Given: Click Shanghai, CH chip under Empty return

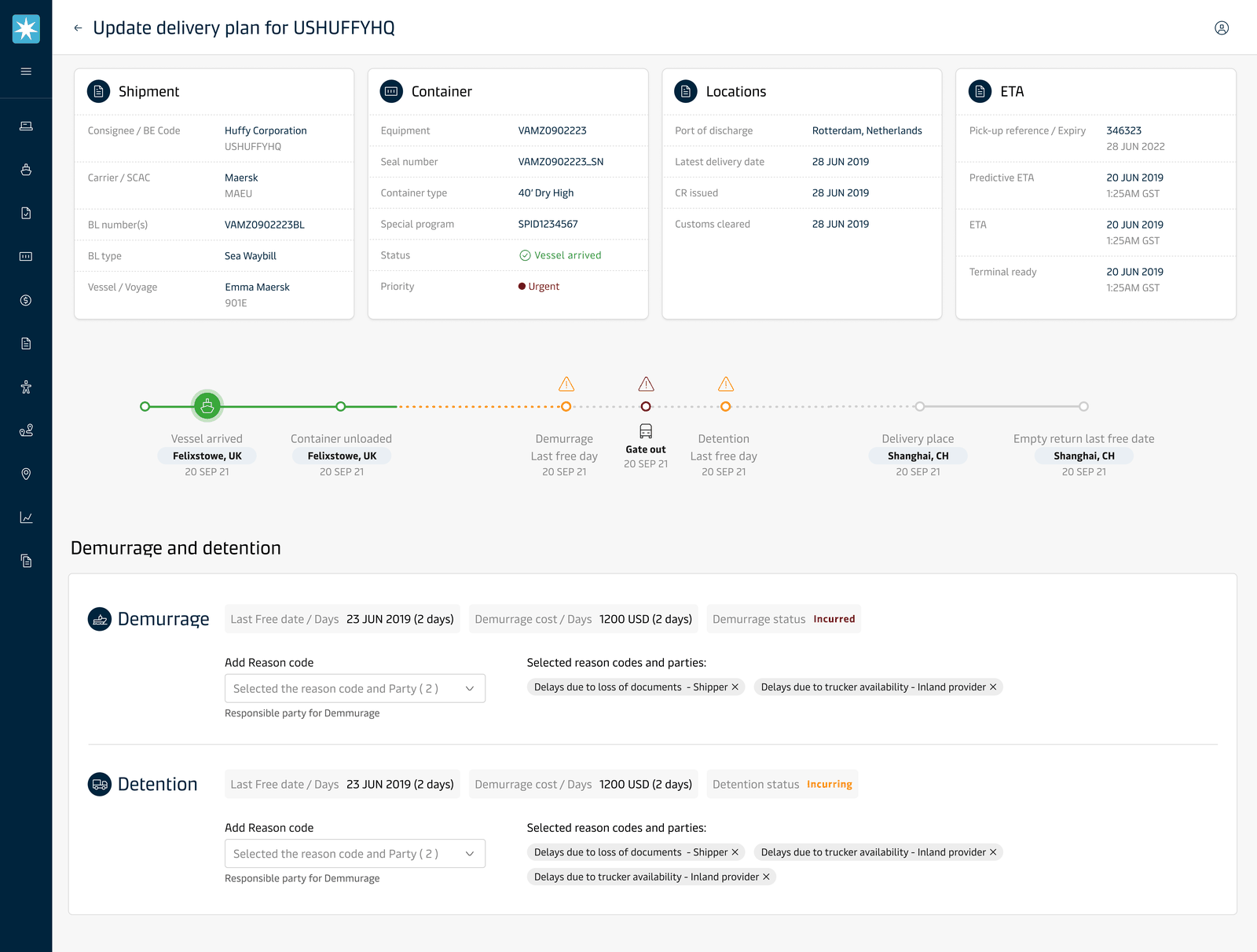Looking at the screenshot, I should [x=1084, y=456].
